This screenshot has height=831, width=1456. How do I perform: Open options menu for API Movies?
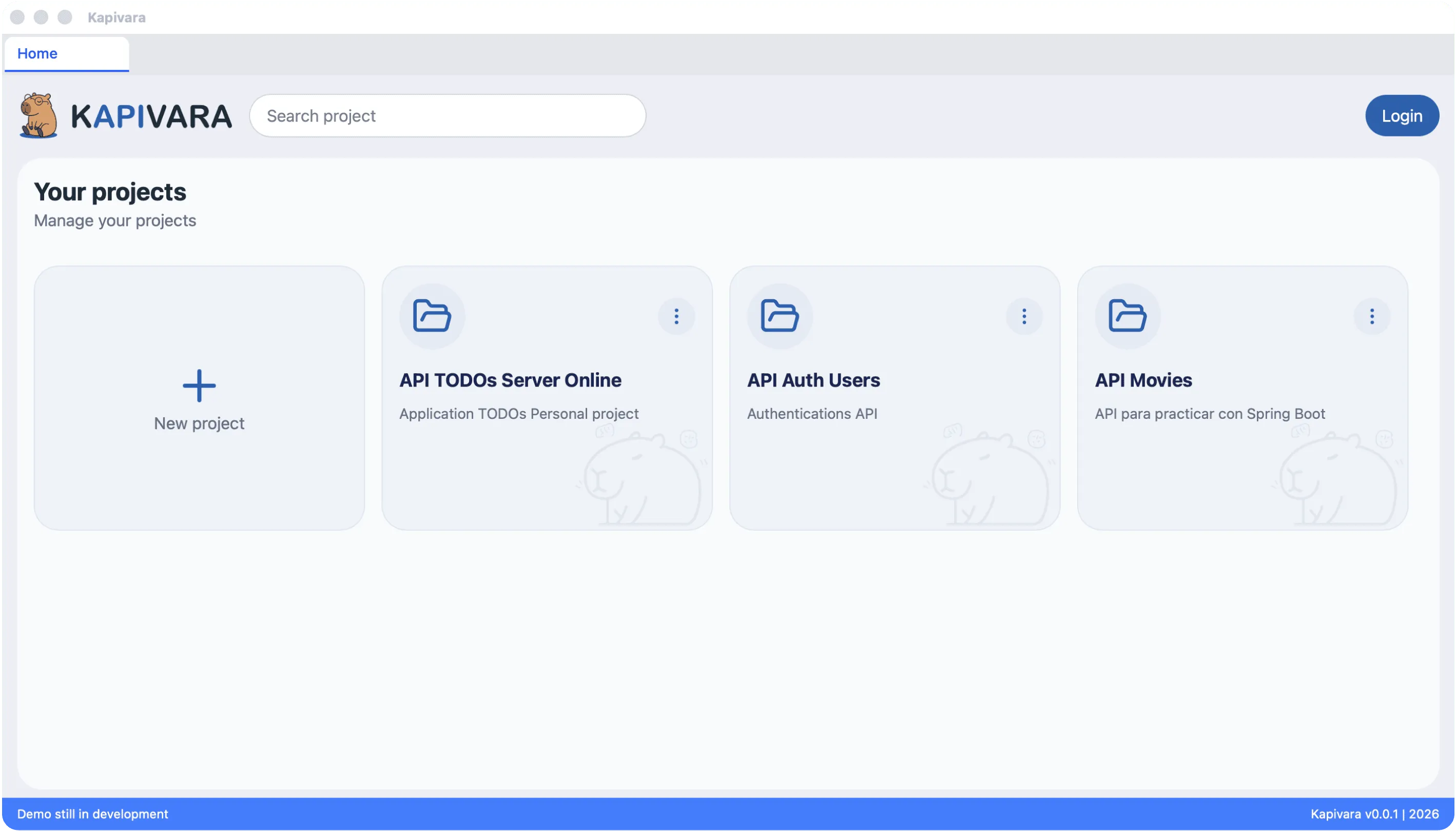pyautogui.click(x=1372, y=316)
